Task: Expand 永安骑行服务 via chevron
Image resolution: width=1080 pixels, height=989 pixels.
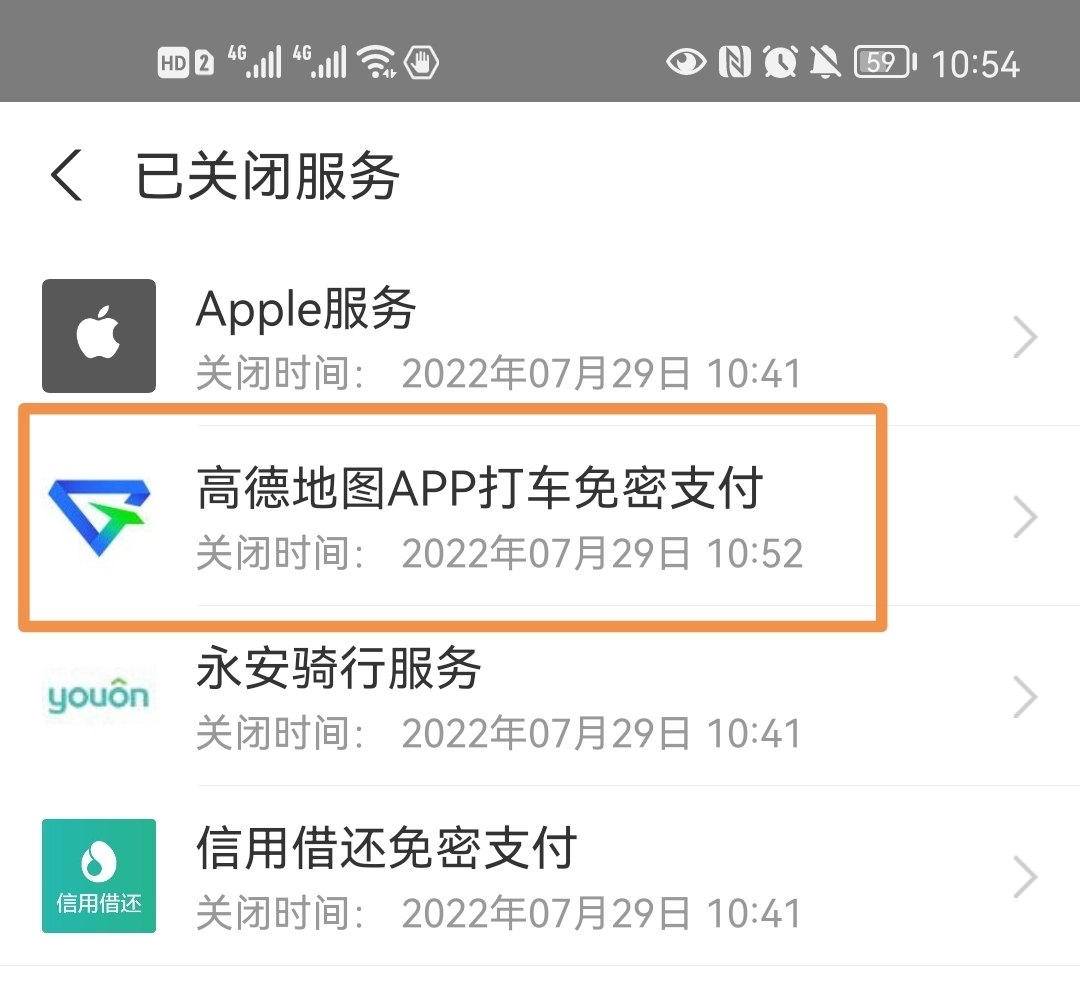Action: point(1026,697)
